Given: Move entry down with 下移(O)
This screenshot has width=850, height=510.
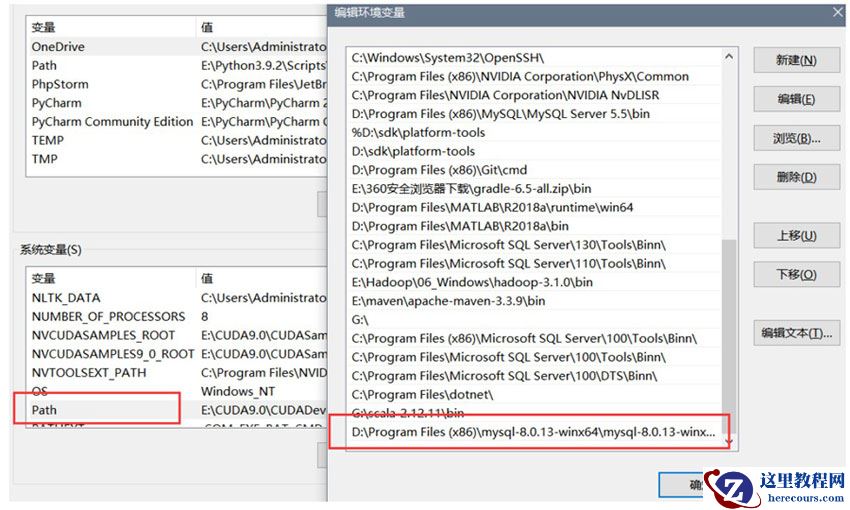Looking at the screenshot, I should [796, 275].
